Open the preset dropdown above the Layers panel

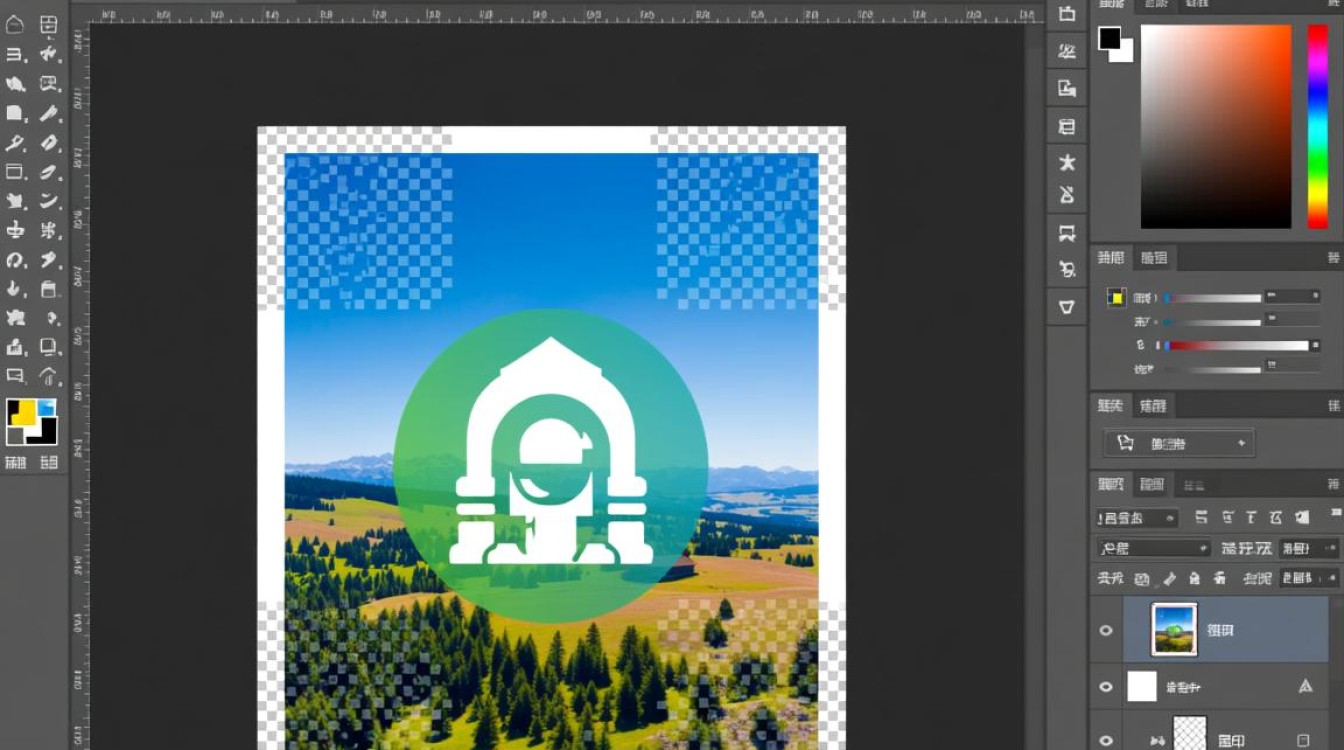1179,443
